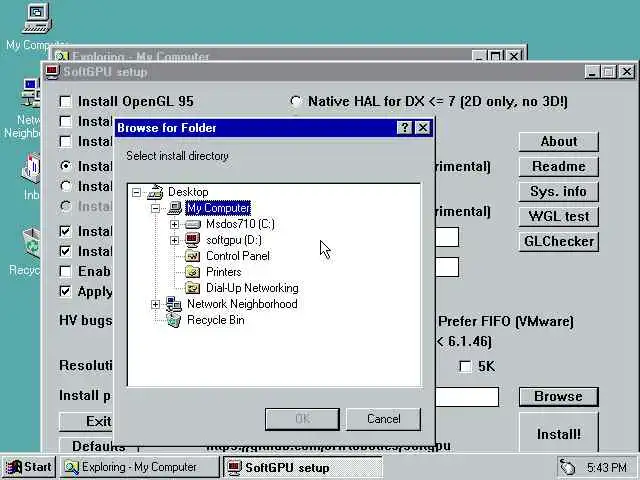Open the Start menu
This screenshot has height=480, width=640.
click(29, 467)
